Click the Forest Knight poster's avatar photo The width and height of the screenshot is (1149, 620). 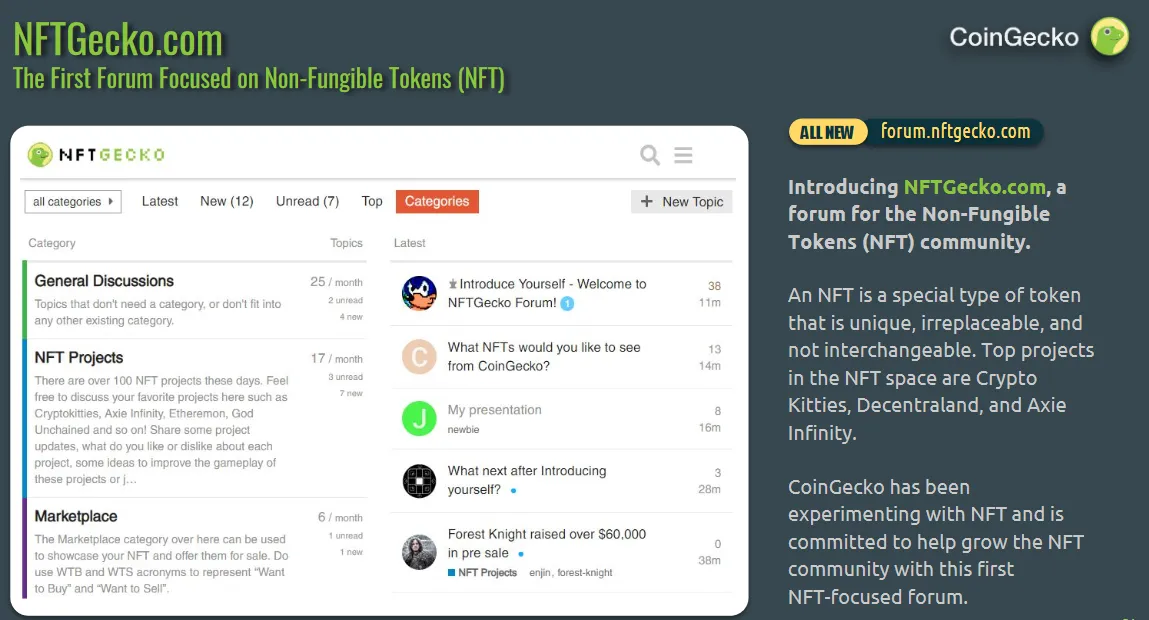419,552
